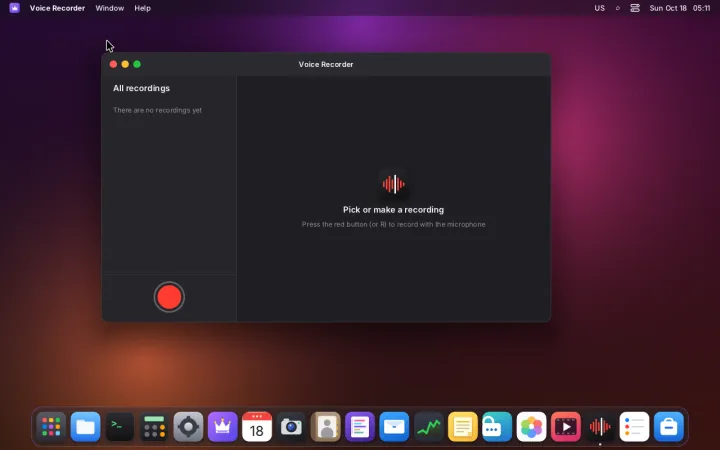Click the Voice Recorder window title bar text
The image size is (720, 450).
326,64
